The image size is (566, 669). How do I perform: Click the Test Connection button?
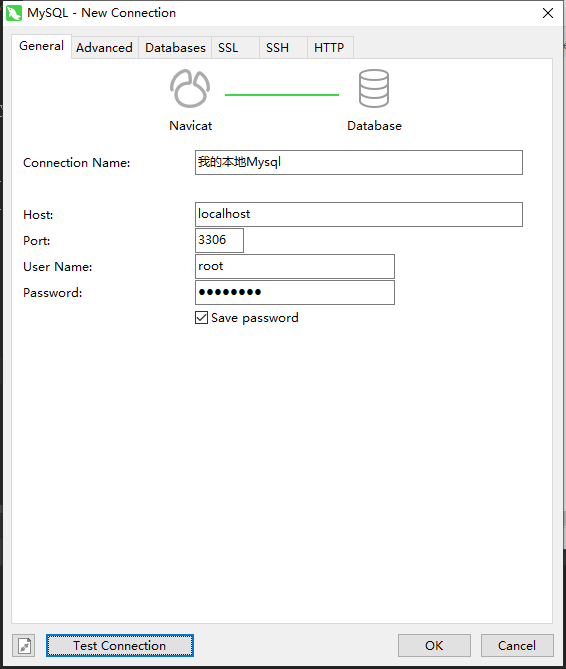(120, 646)
